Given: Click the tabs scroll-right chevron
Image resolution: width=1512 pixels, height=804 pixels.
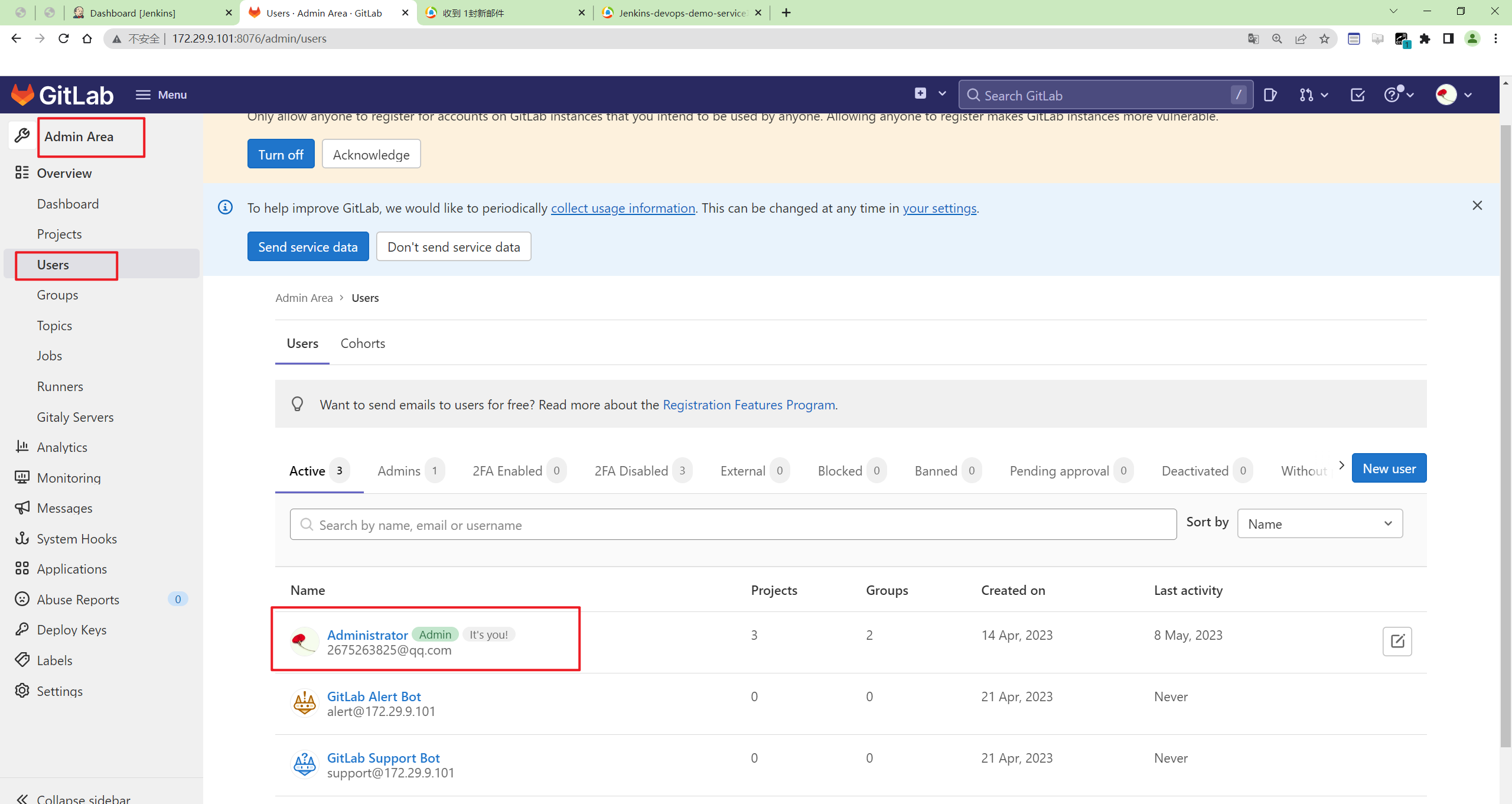Looking at the screenshot, I should click(x=1341, y=466).
